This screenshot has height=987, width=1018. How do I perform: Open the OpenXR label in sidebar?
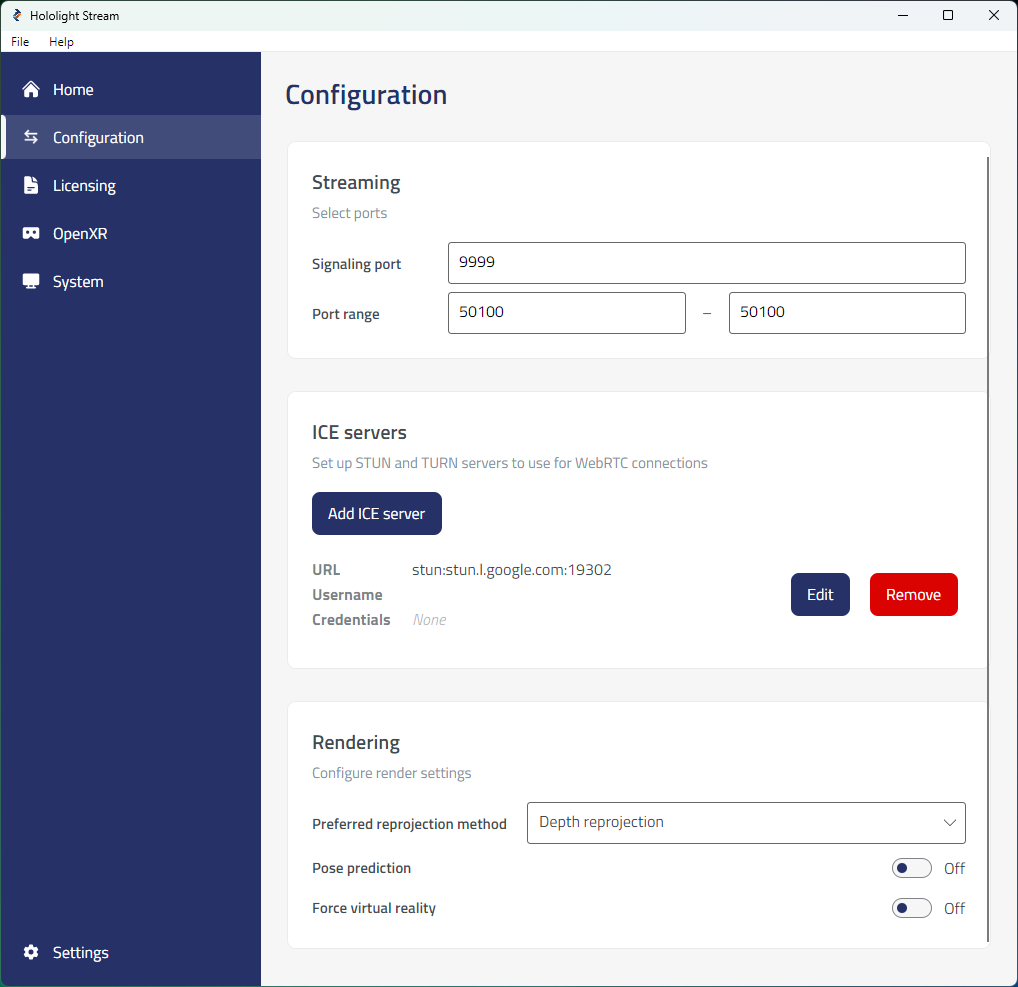click(80, 234)
